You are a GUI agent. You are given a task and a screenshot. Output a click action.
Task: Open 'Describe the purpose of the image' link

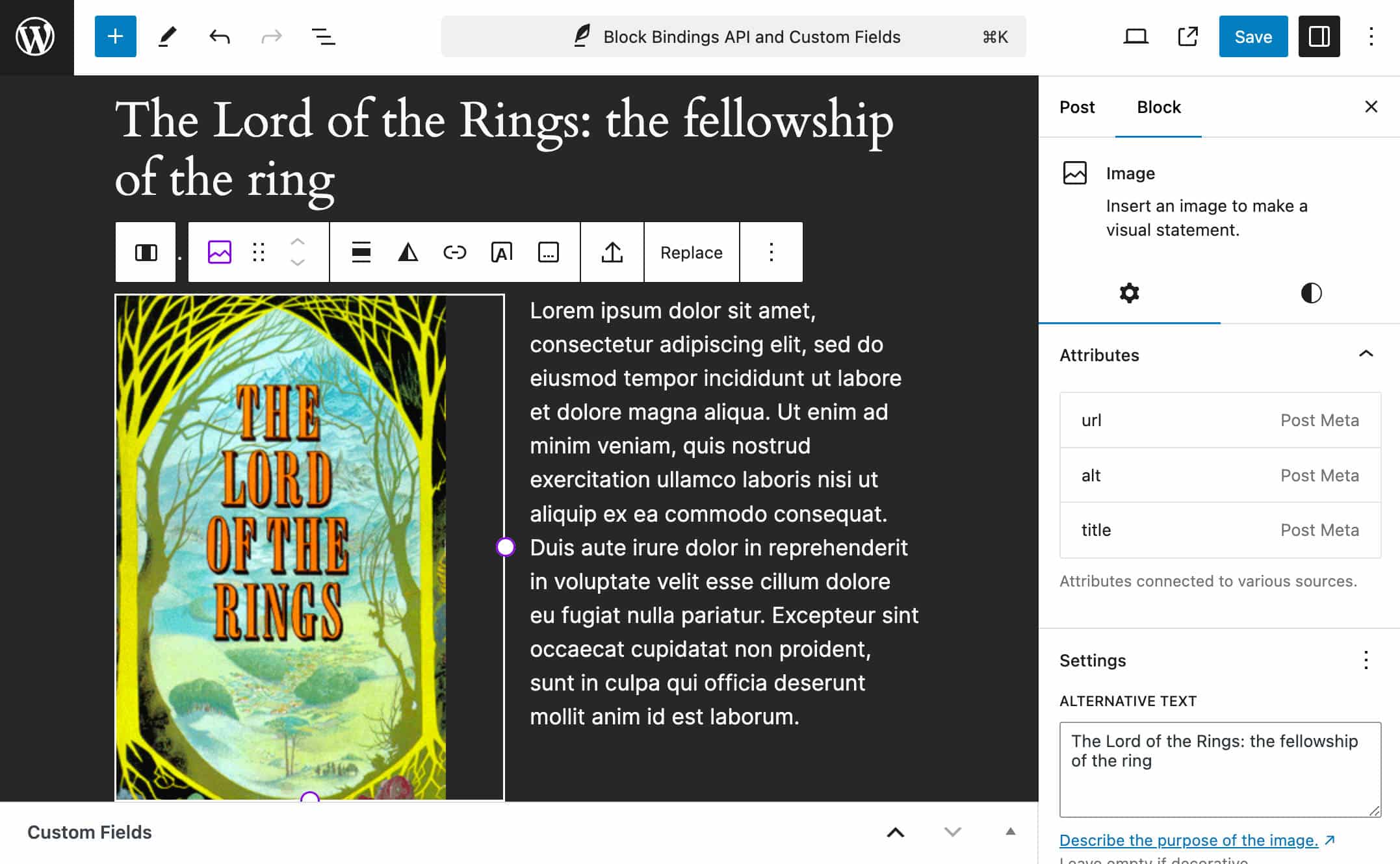[x=1188, y=840]
